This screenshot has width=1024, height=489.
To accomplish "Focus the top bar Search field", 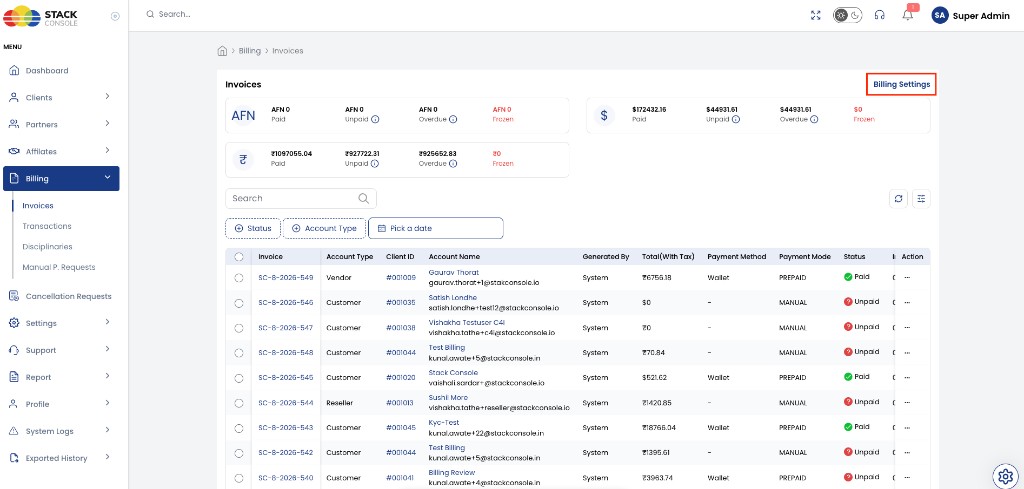I will pyautogui.click(x=174, y=14).
